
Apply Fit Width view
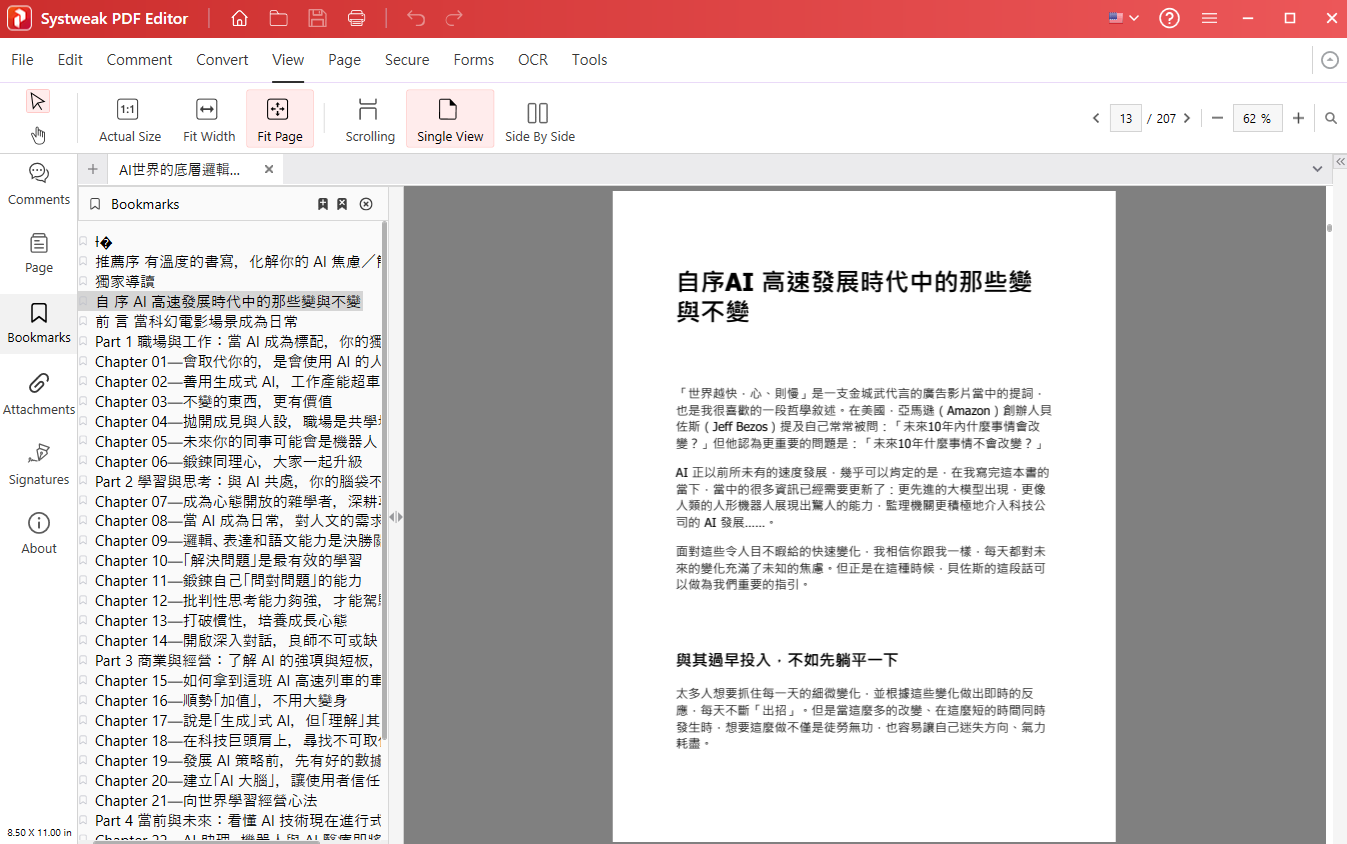[x=208, y=120]
